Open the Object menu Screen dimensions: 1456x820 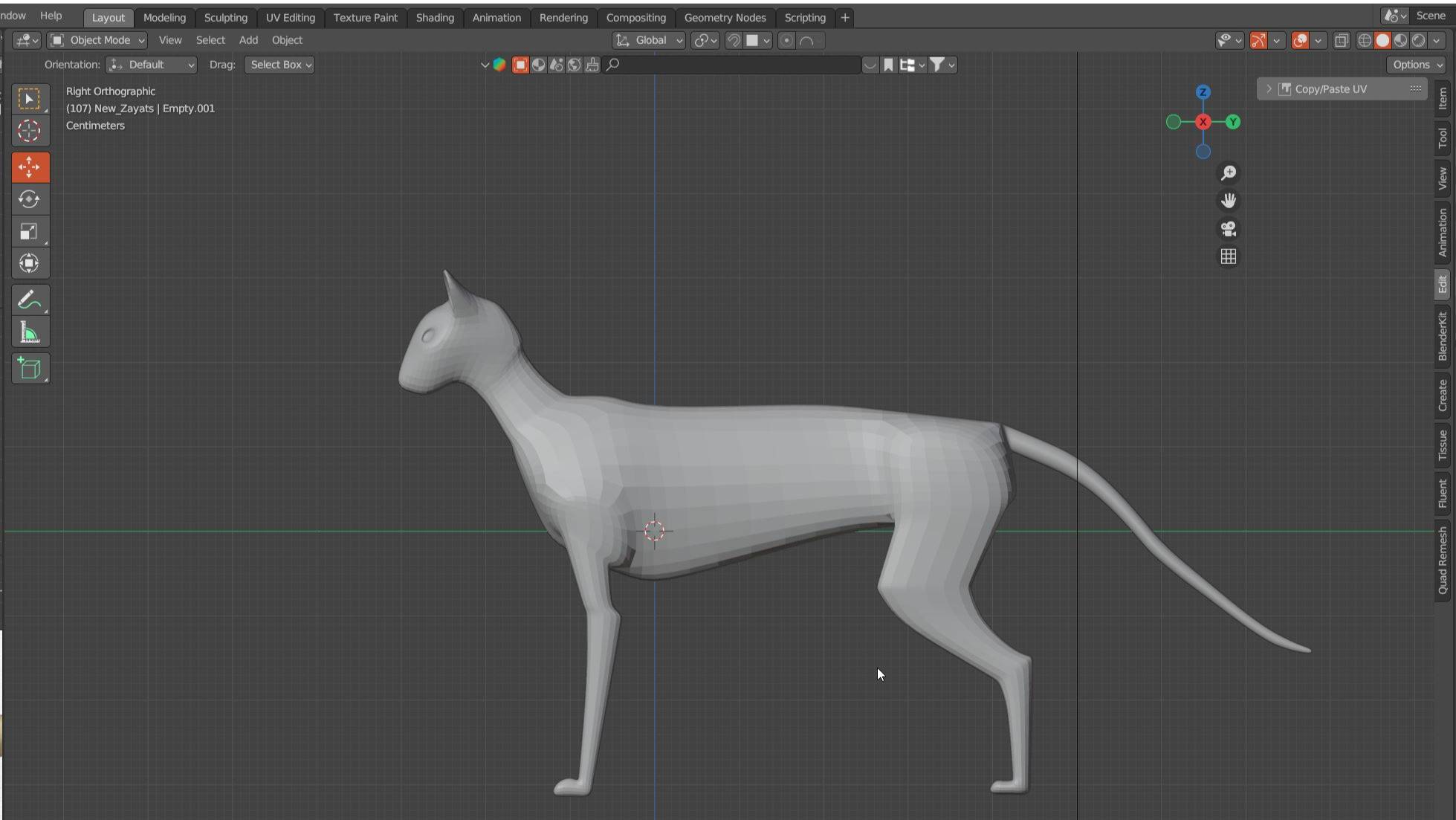point(287,40)
